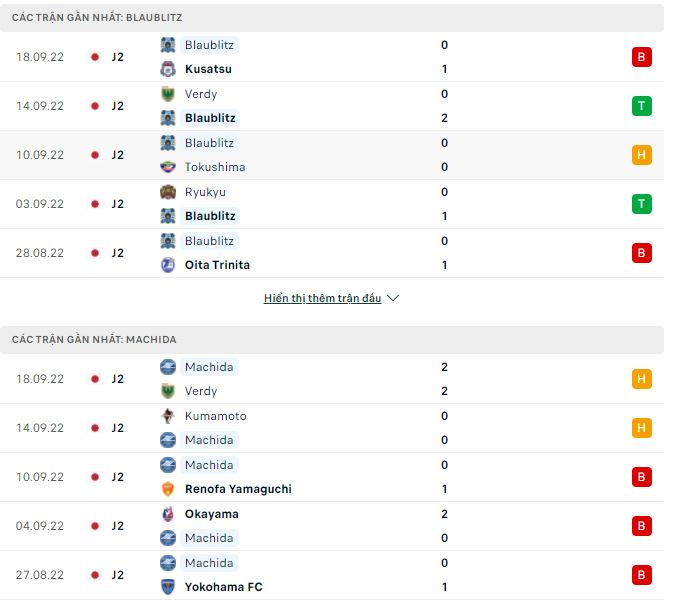The image size is (675, 601).
Task: Click the Kumamoto team crest icon
Action: pos(168,416)
